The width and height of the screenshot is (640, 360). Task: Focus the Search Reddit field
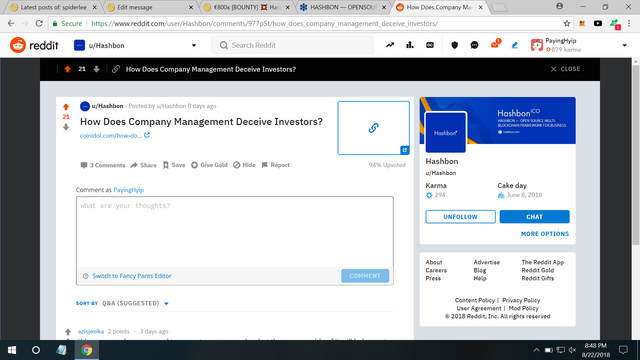[x=293, y=45]
